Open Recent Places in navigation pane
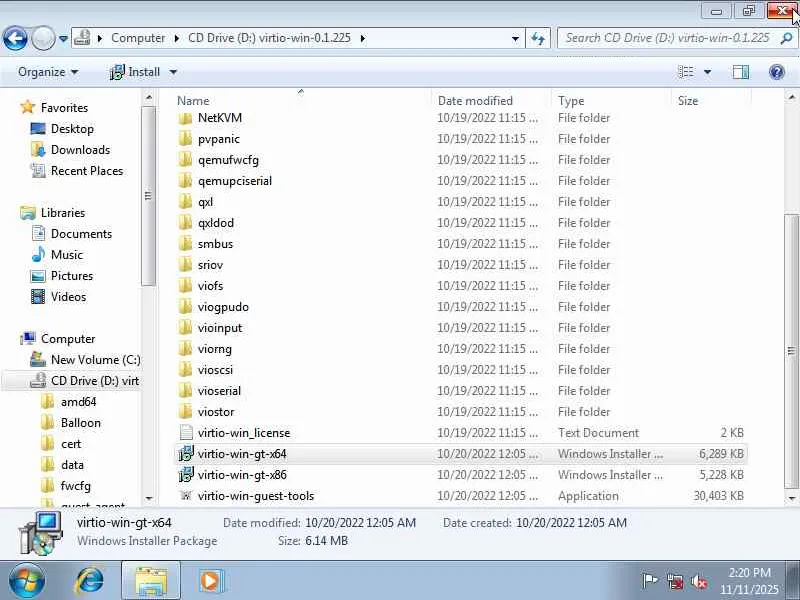 [87, 170]
